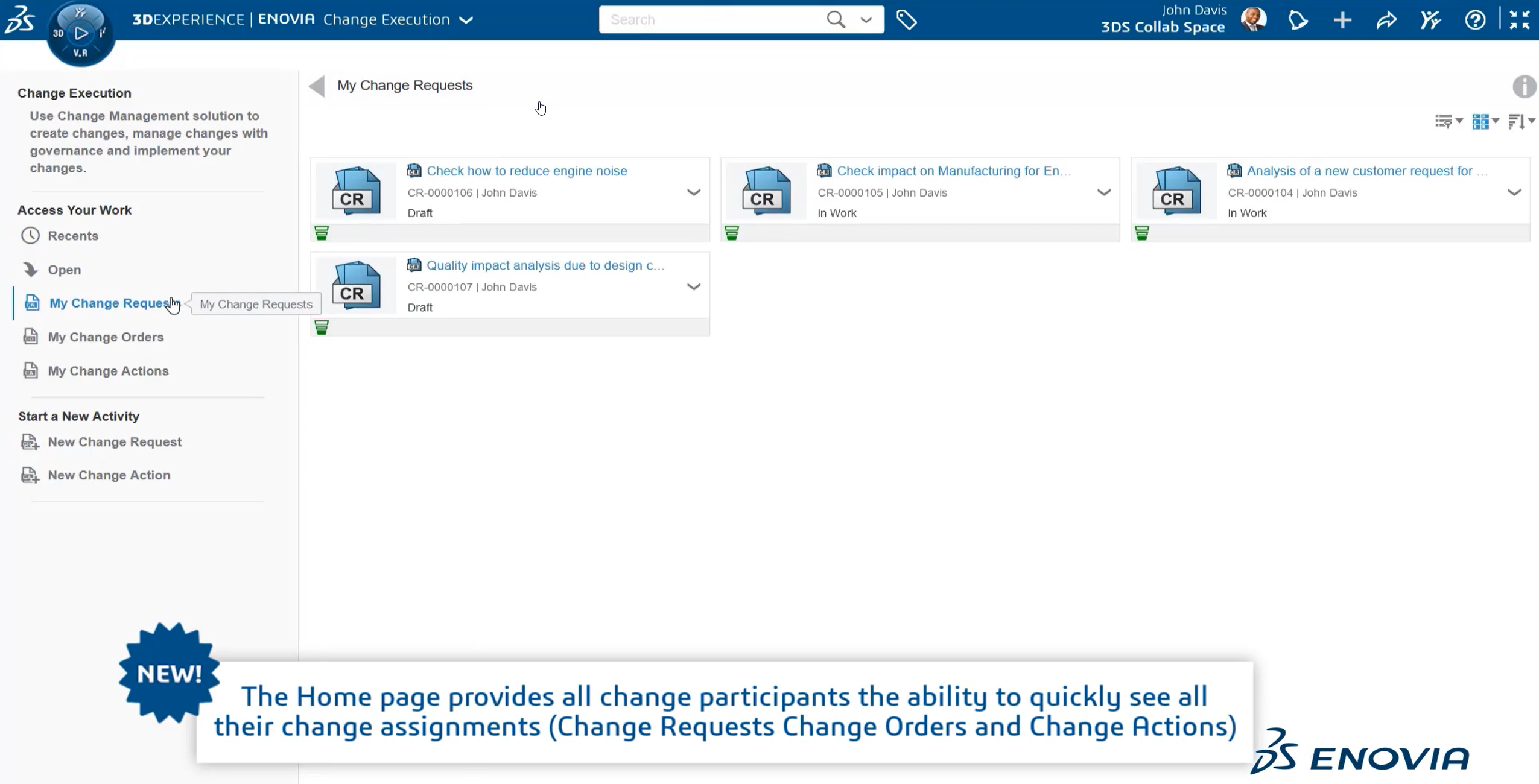Select Open in the sidebar
The image size is (1539, 784).
(x=65, y=270)
